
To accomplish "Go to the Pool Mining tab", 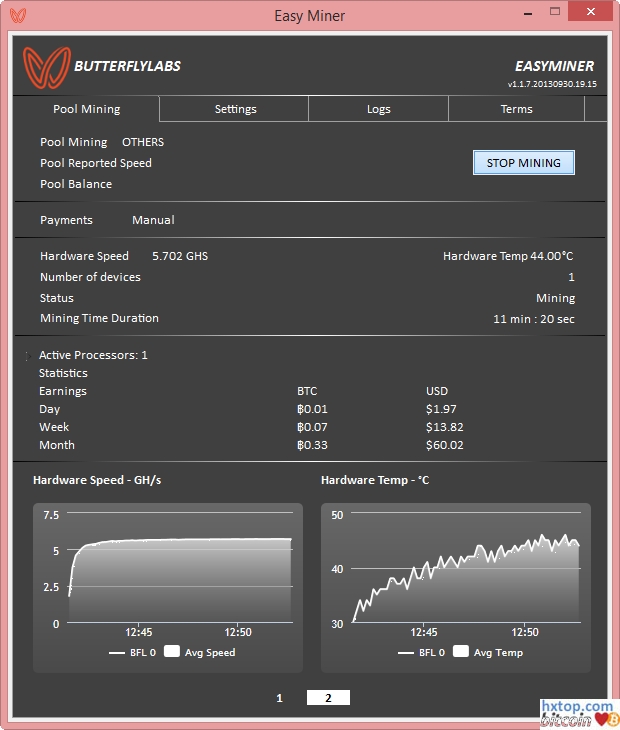I will (86, 109).
